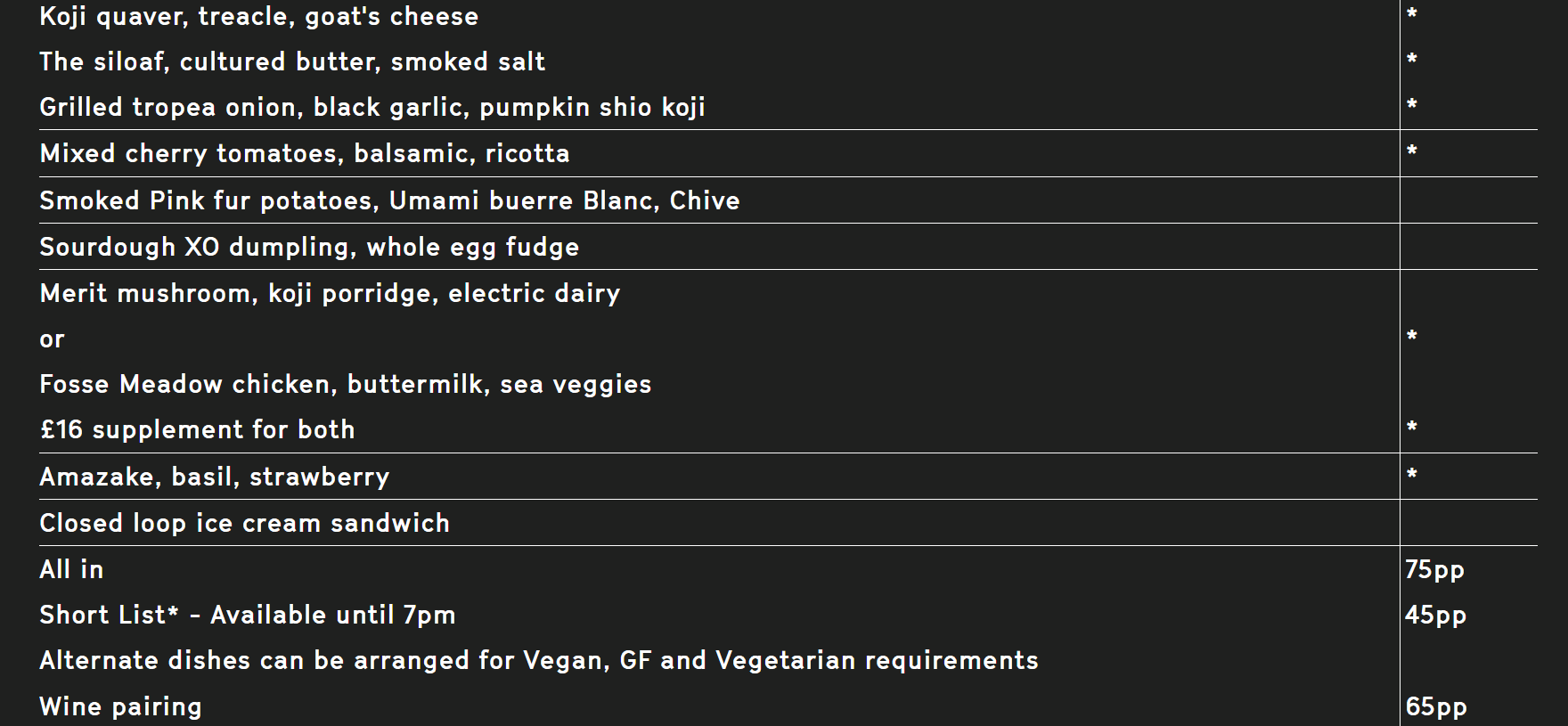Click the 65pp wine pairing price
The image size is (1568, 726).
tap(1436, 707)
